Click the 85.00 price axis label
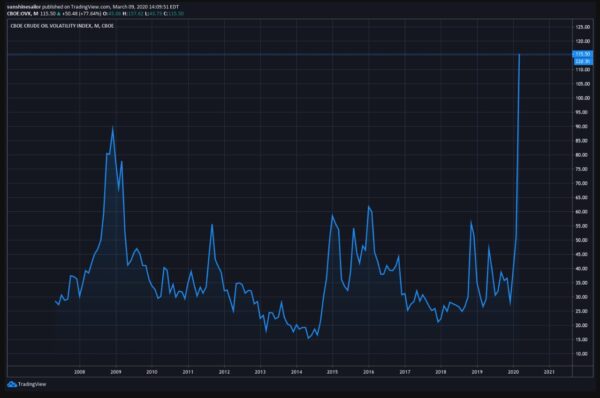 pos(582,141)
